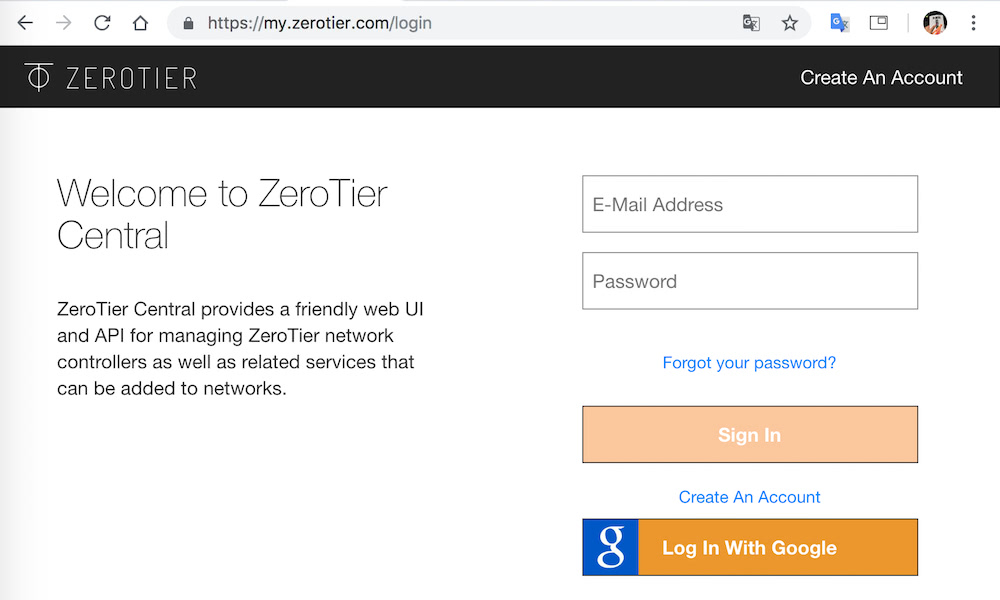Go to the browser home icon
Viewport: 1000px width, 600px height.
tap(140, 23)
